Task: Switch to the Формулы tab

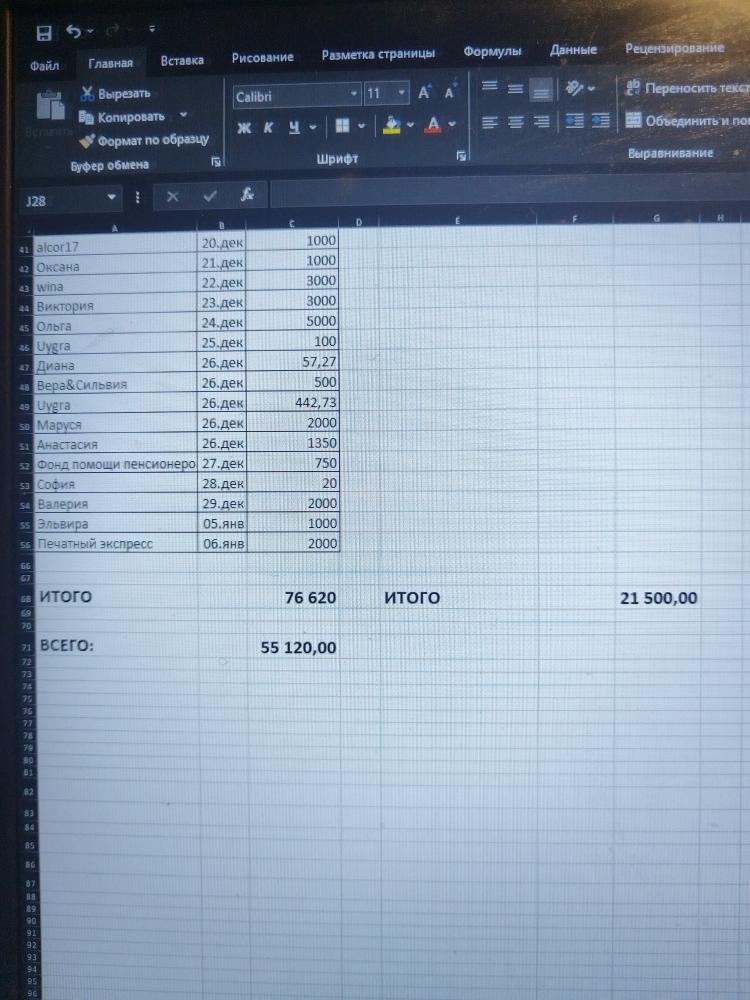Action: (x=491, y=51)
